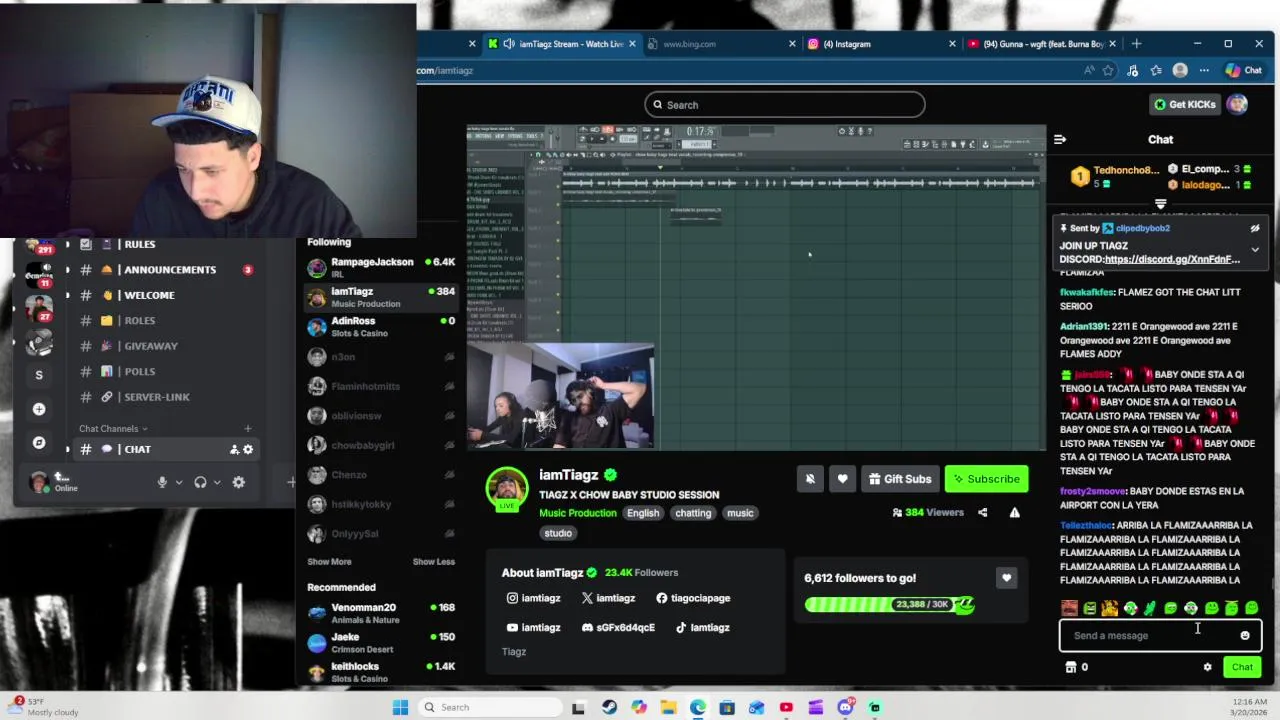1280x720 pixels.
Task: Send message with green Chat button
Action: (x=1242, y=667)
